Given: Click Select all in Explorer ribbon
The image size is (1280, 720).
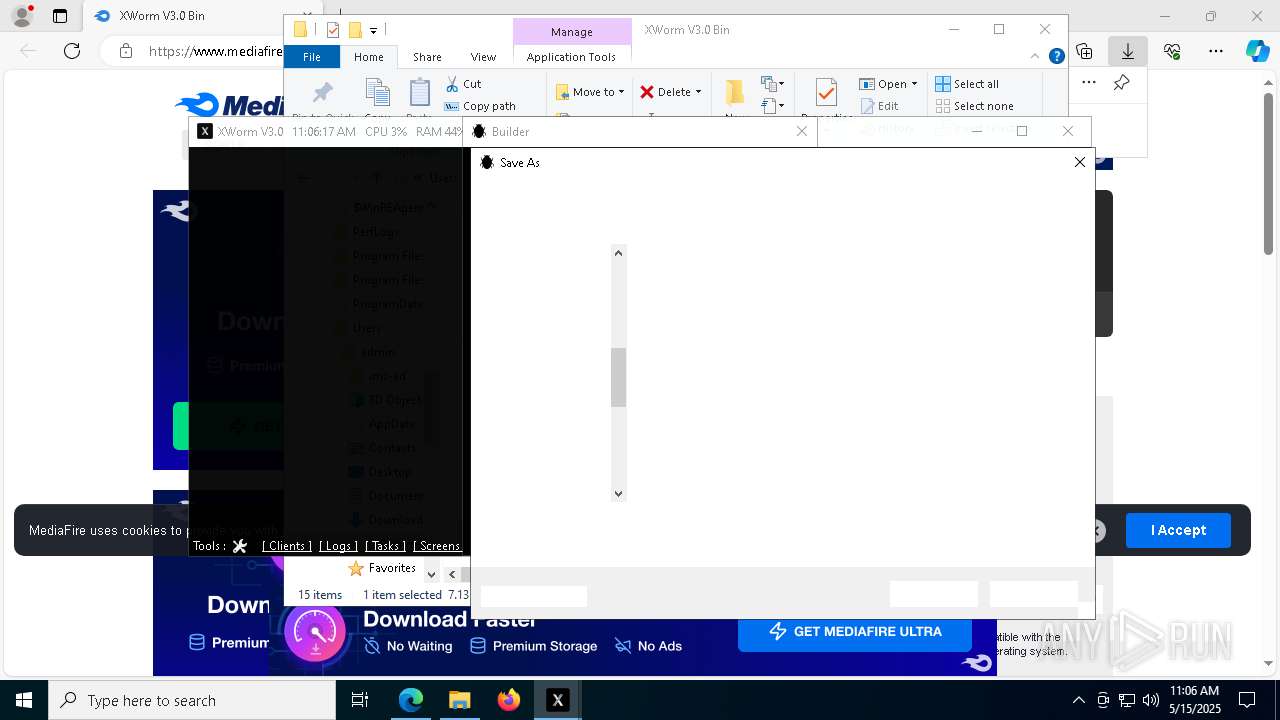Looking at the screenshot, I should tap(967, 84).
